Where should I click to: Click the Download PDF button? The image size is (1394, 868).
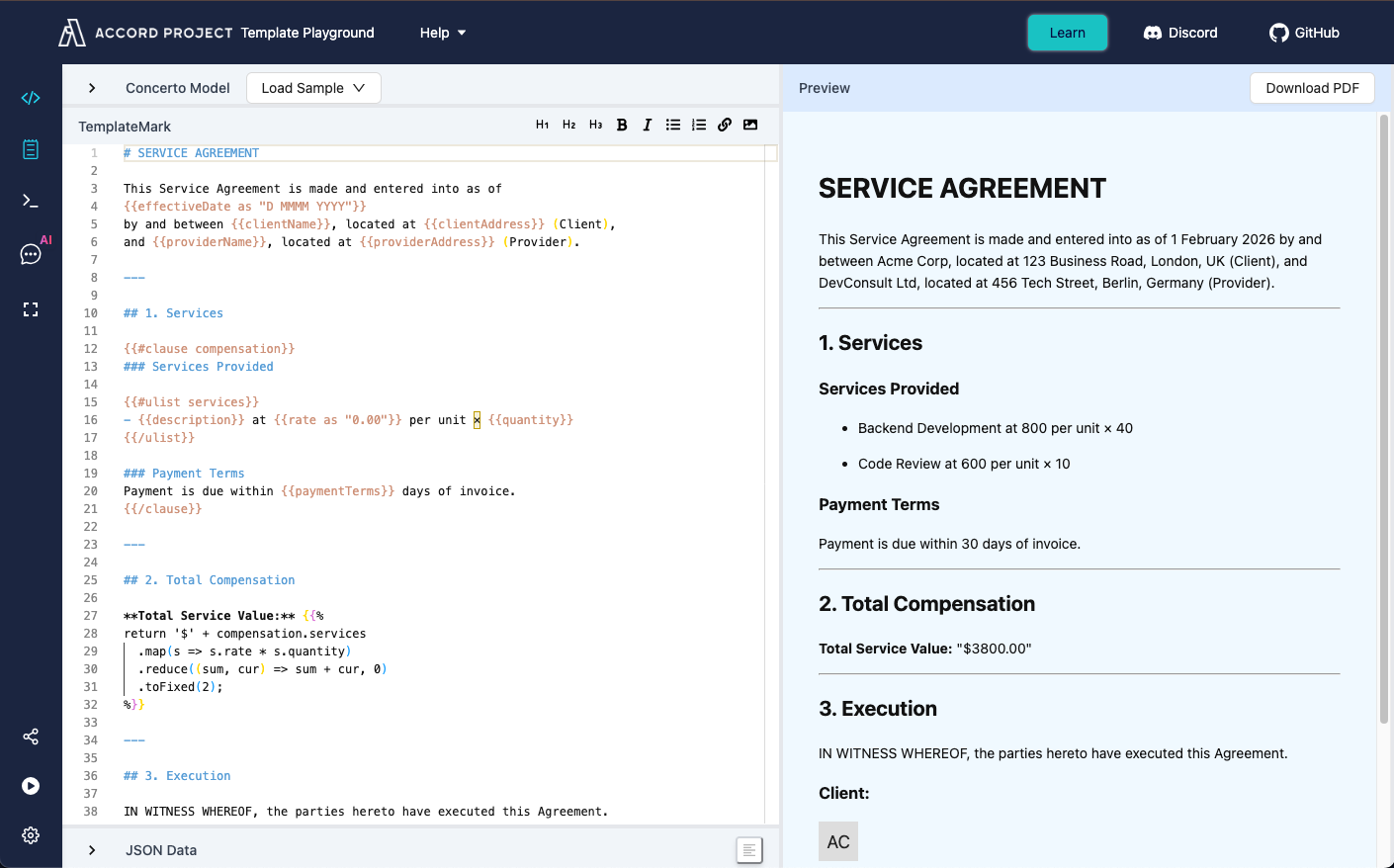1312,88
